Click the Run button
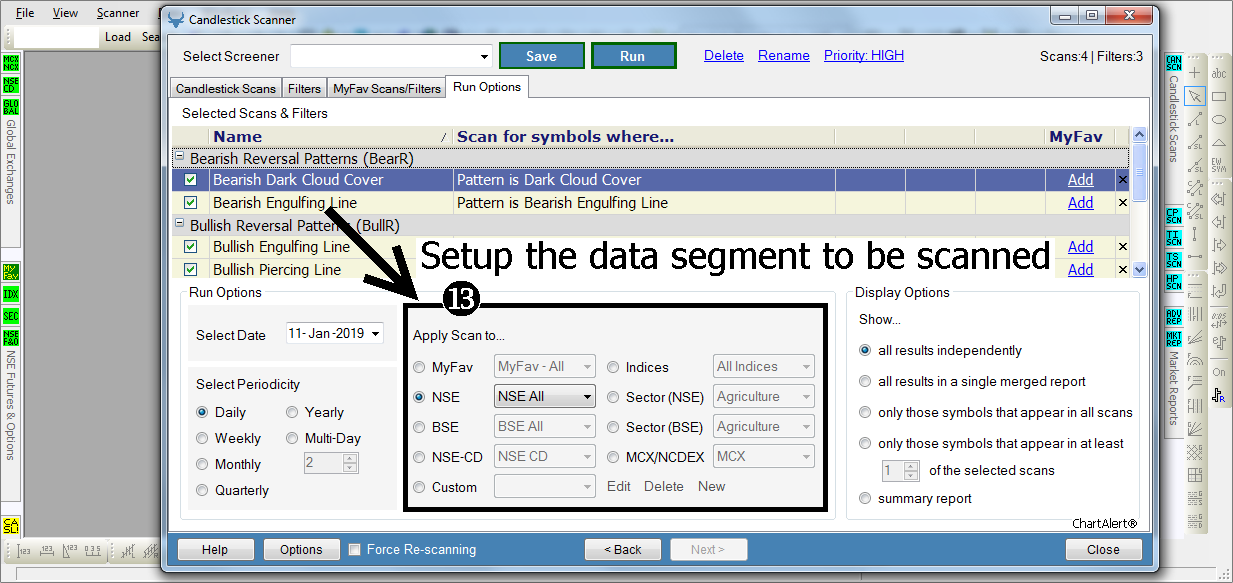 click(x=633, y=56)
